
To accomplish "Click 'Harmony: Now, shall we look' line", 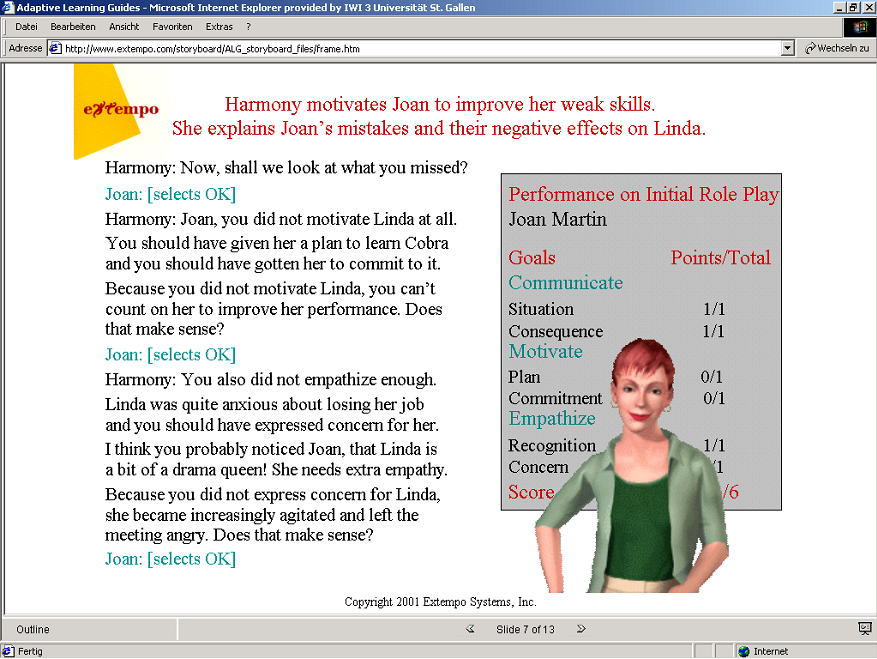I will [286, 168].
